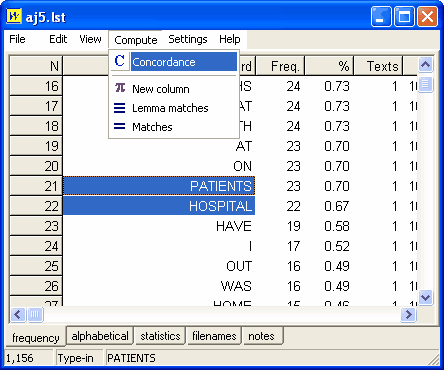Click the vertical scrollbar thumb
Image resolution: width=444 pixels, height=370 pixels.
pyautogui.click(x=425, y=84)
